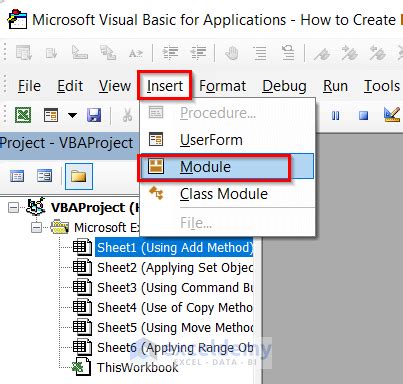This screenshot has height=384, width=403.
Task: Select Sheet4 (Use of Copy Method) item
Action: click(175, 307)
